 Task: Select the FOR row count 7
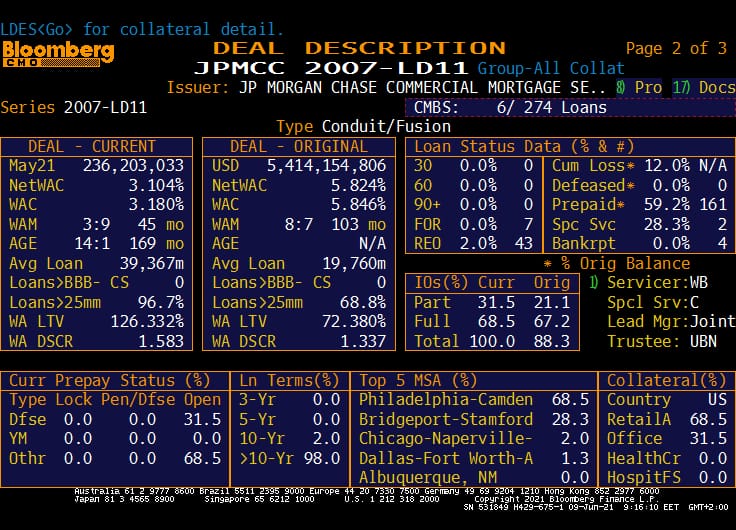tap(529, 224)
